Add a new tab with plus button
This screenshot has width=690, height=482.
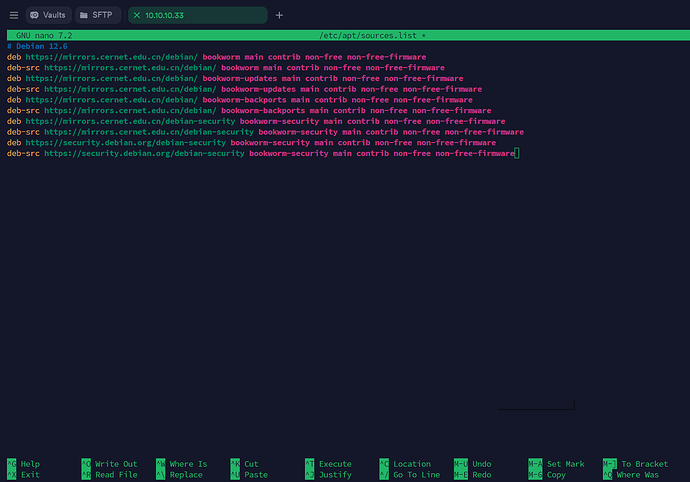click(279, 15)
